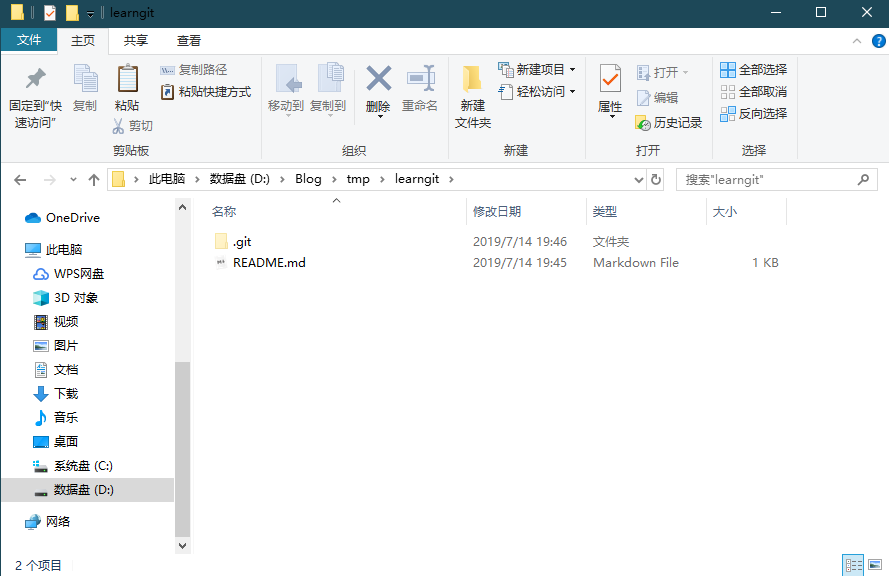This screenshot has width=889, height=576.
Task: Expand the New Item dropdown
Action: pyautogui.click(x=572, y=70)
